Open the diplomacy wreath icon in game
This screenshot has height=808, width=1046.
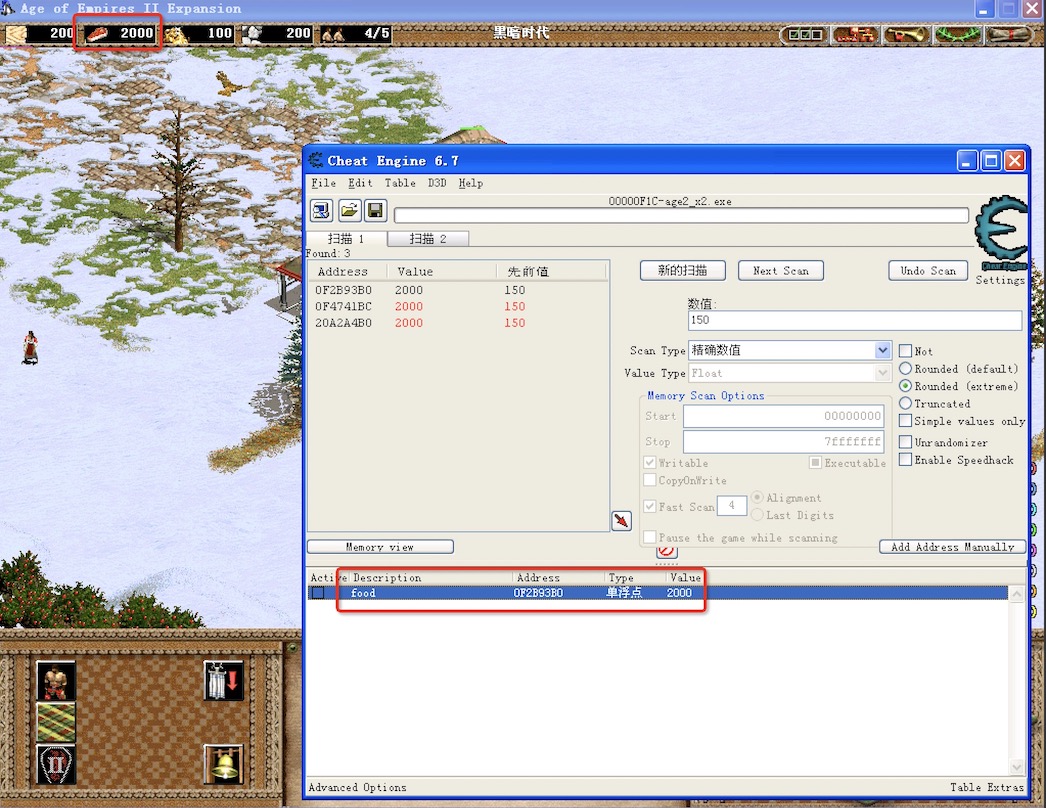(957, 34)
